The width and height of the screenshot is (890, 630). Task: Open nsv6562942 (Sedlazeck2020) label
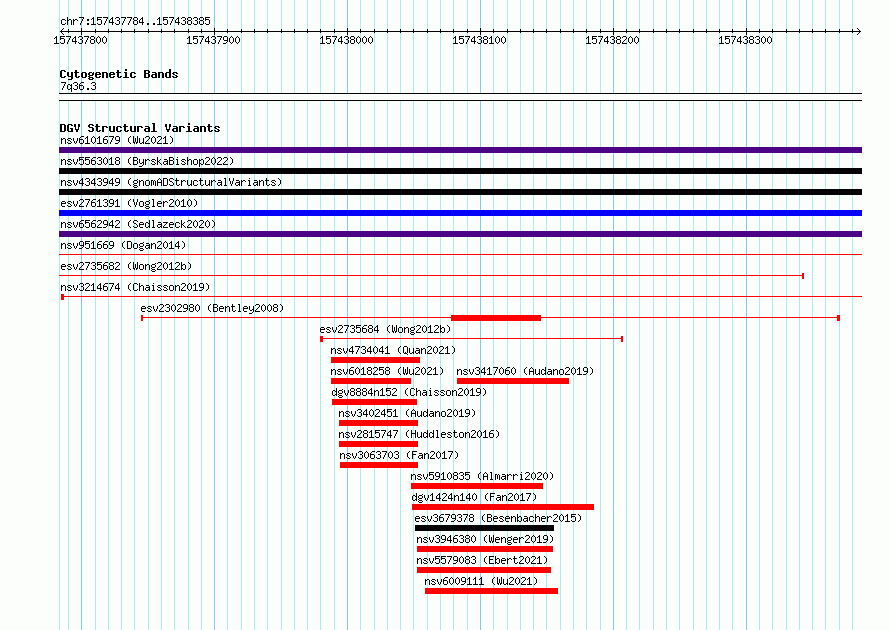(x=138, y=224)
